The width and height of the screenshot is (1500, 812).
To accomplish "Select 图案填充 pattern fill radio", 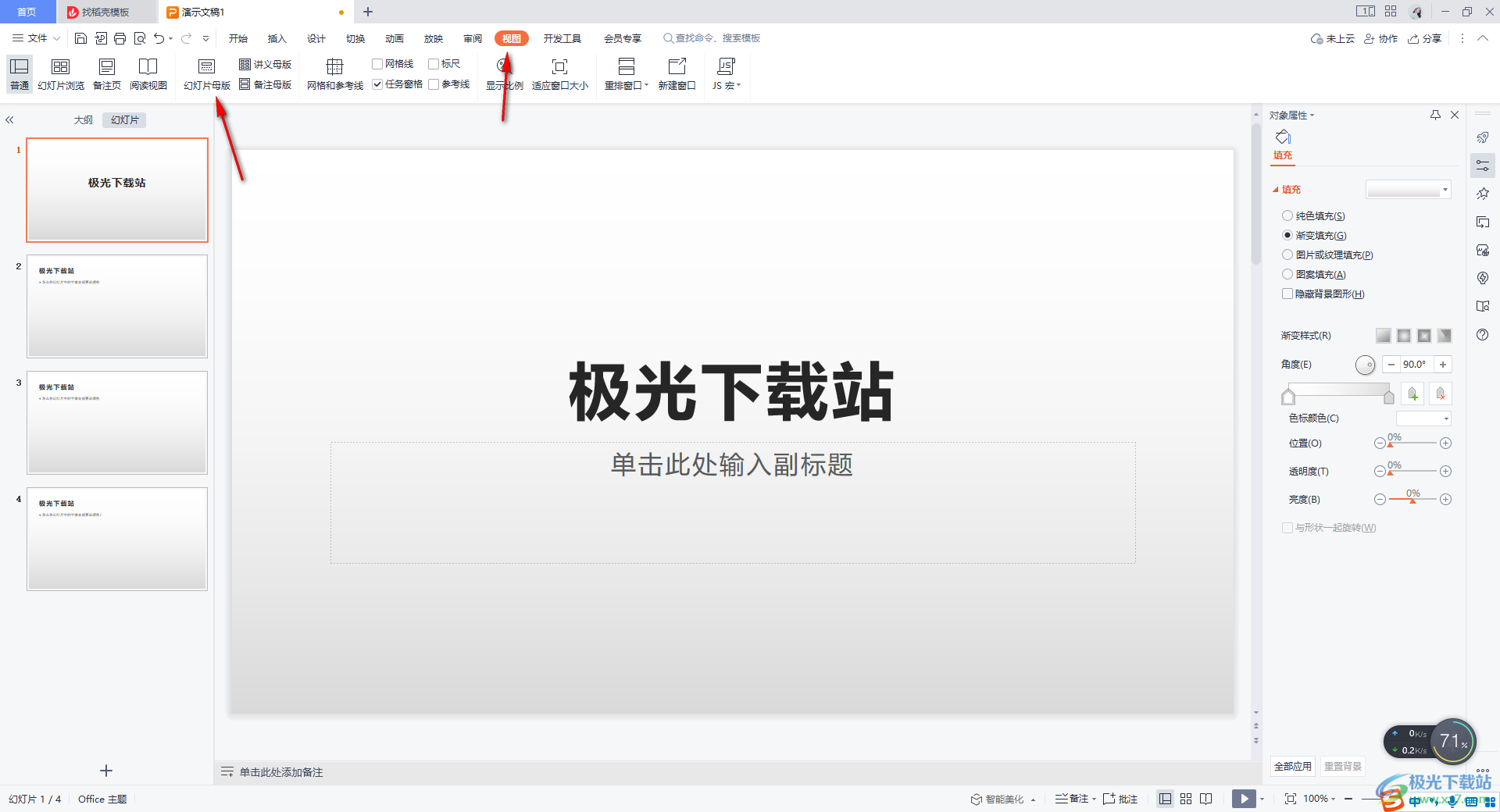I will pos(1287,274).
